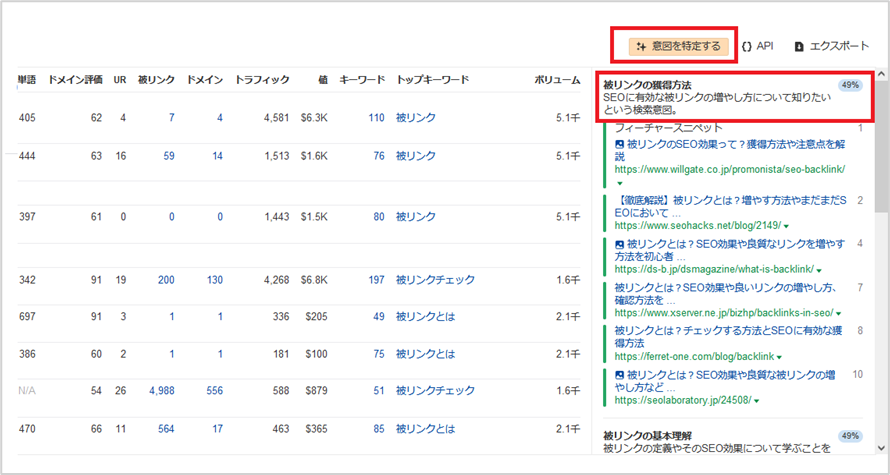Open 被リンクとは keyword in 336 traffic row

click(x=426, y=317)
